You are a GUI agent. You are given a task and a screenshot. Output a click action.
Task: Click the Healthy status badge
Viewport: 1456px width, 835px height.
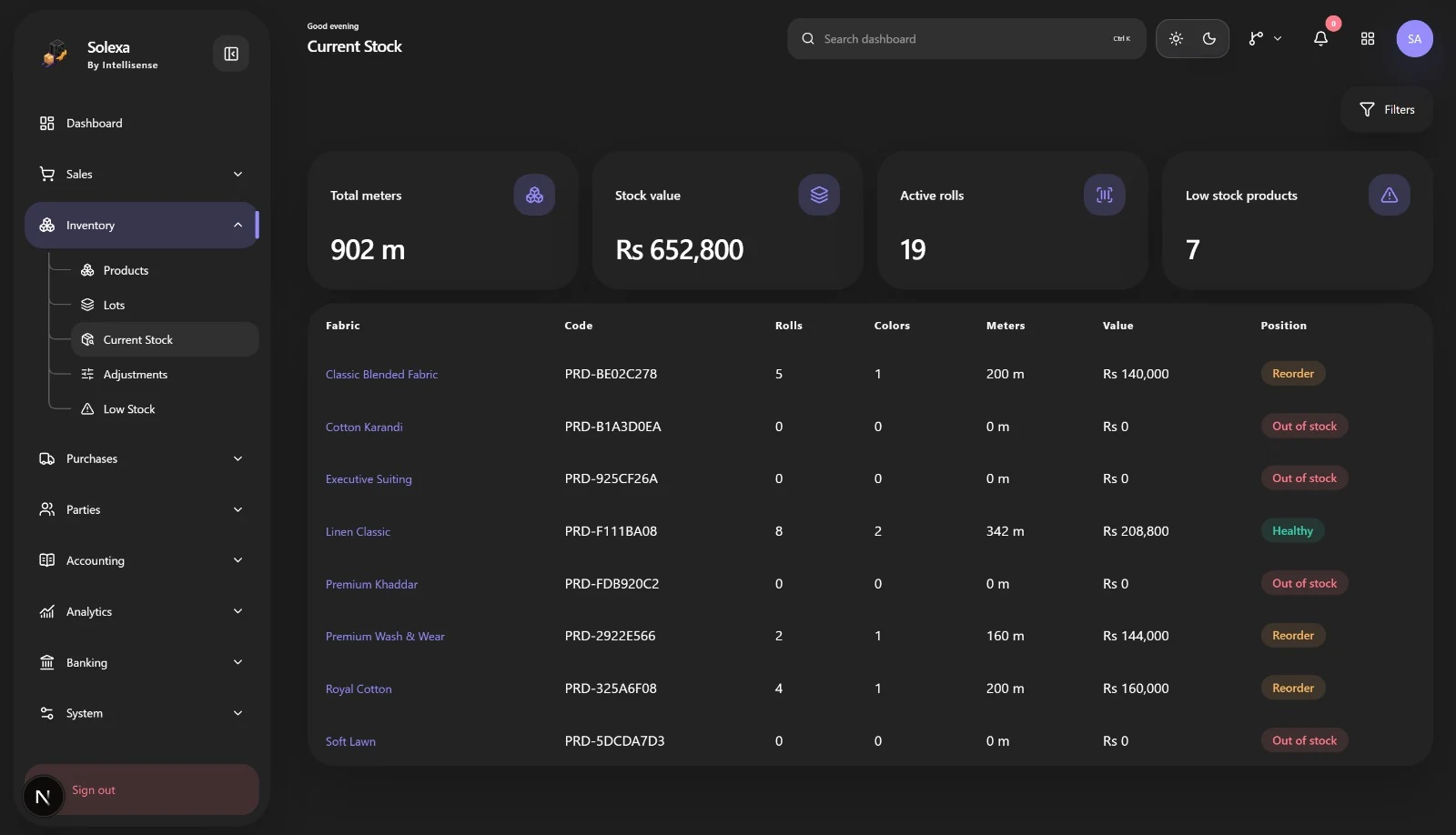coord(1292,530)
